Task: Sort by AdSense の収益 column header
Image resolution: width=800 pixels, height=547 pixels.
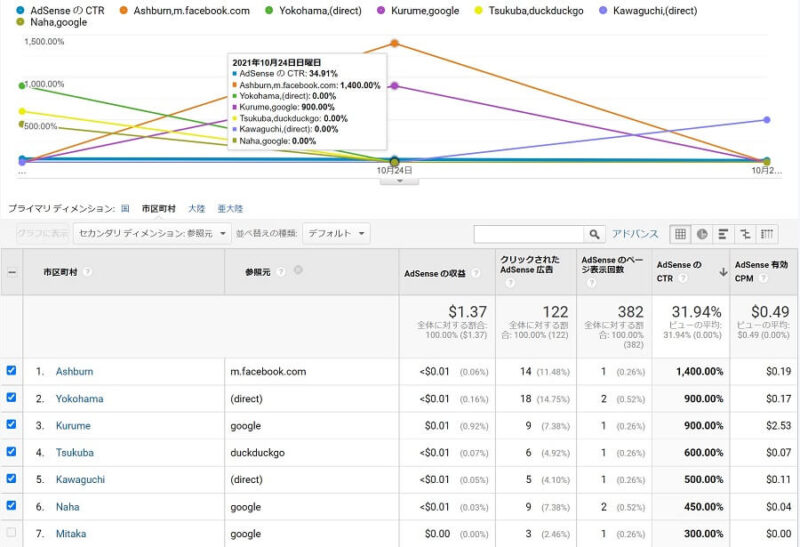Action: coord(435,274)
